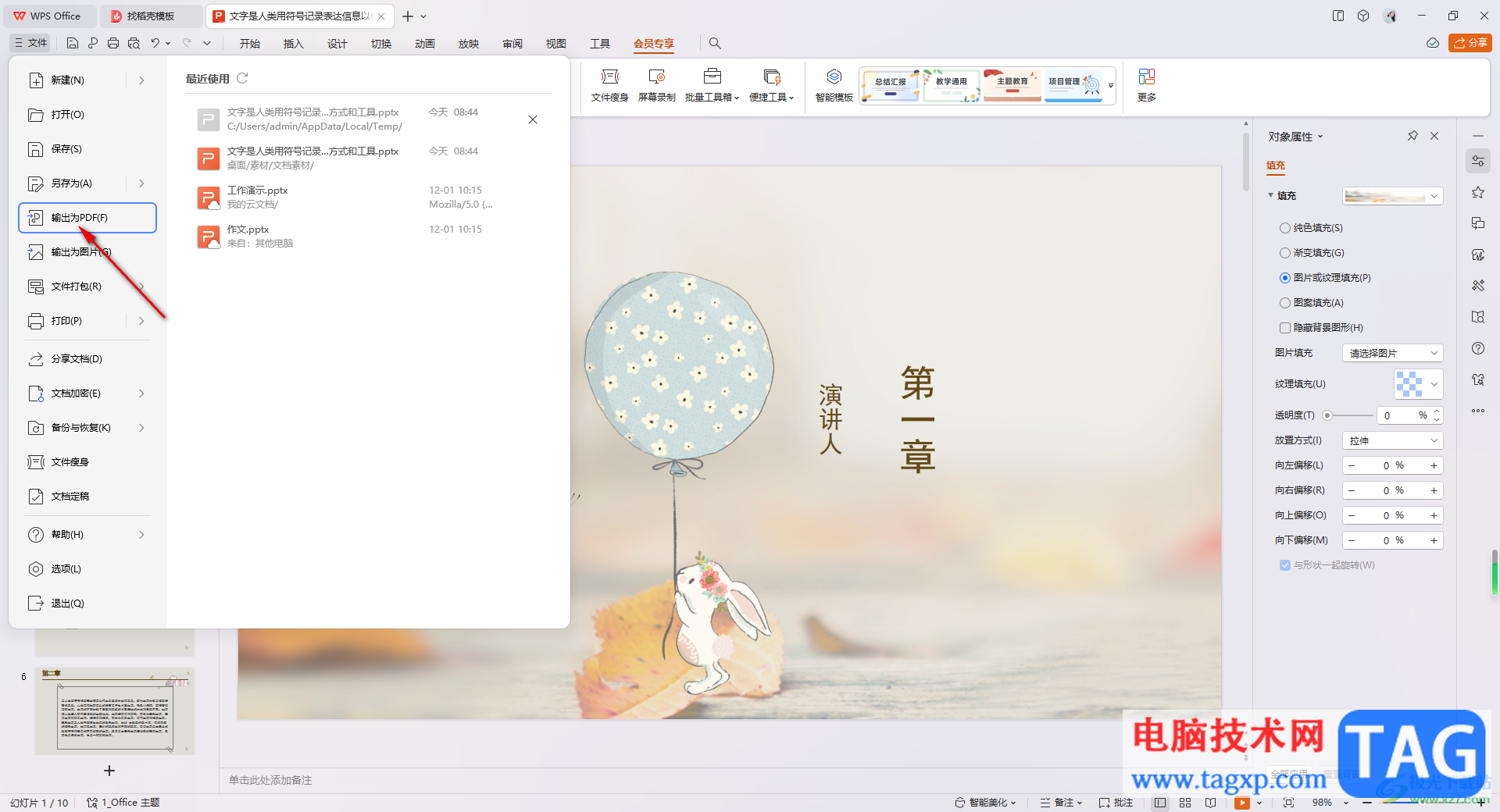Open new tab with plus button

(x=408, y=16)
